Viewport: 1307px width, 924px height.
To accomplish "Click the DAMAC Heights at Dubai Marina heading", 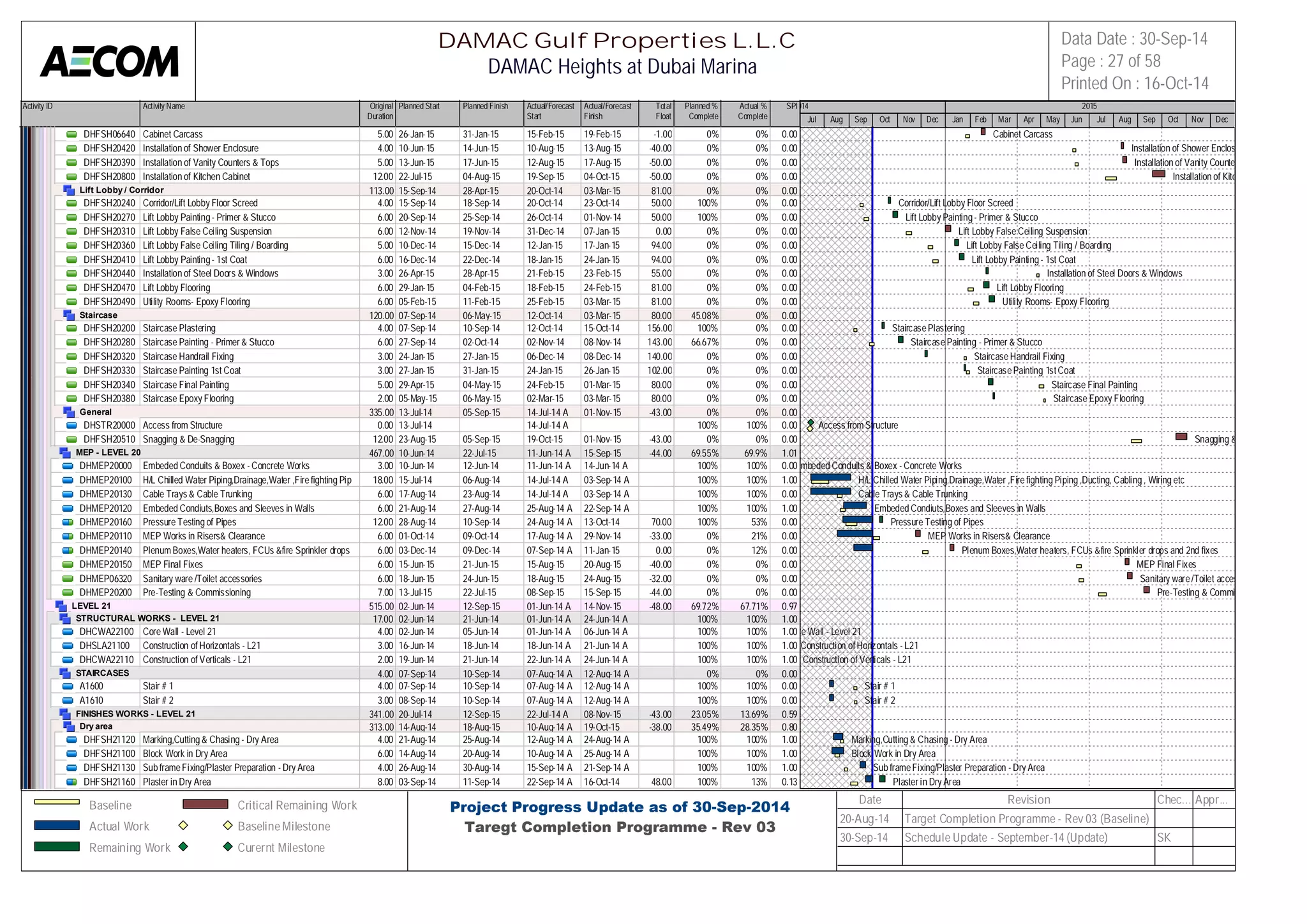I will click(x=622, y=67).
